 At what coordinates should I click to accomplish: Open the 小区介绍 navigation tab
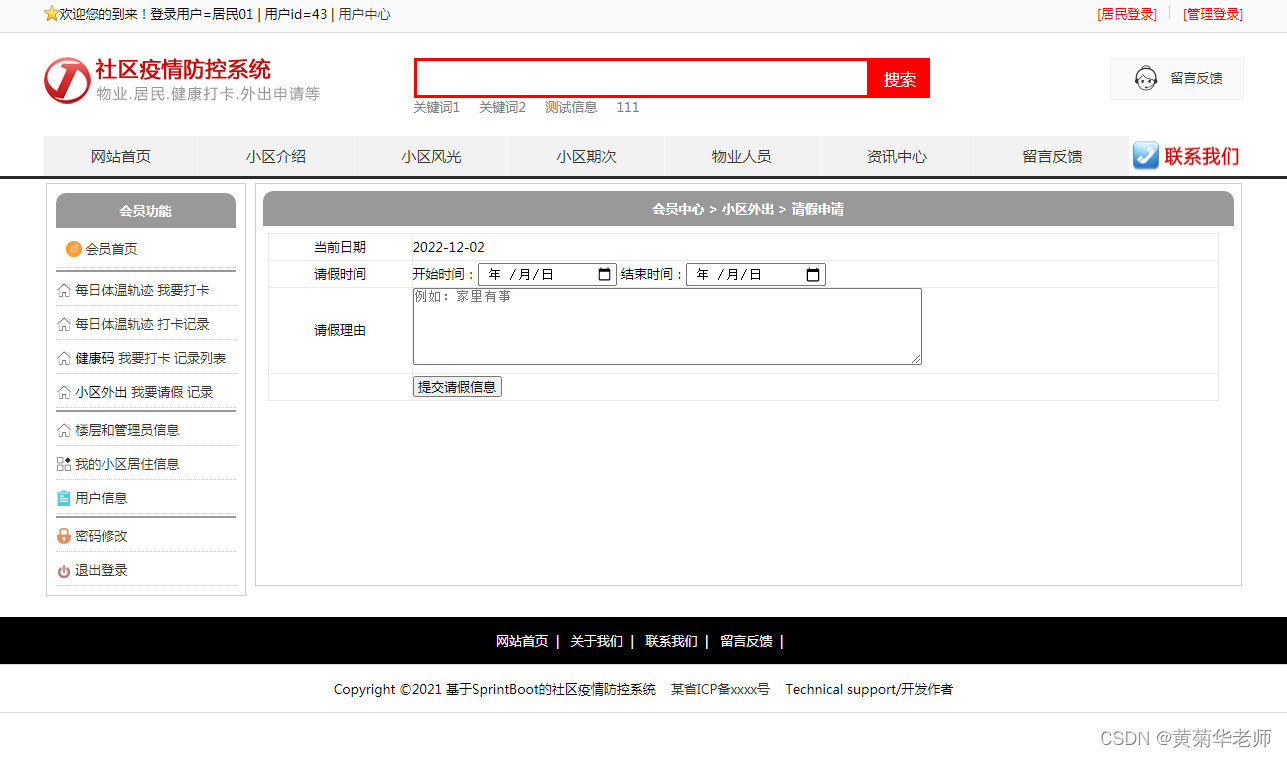(x=276, y=156)
